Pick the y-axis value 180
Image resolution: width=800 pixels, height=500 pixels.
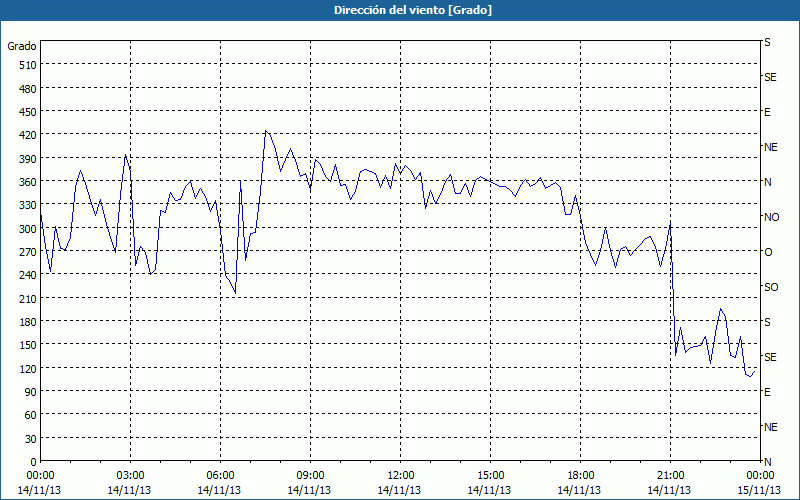(28, 322)
